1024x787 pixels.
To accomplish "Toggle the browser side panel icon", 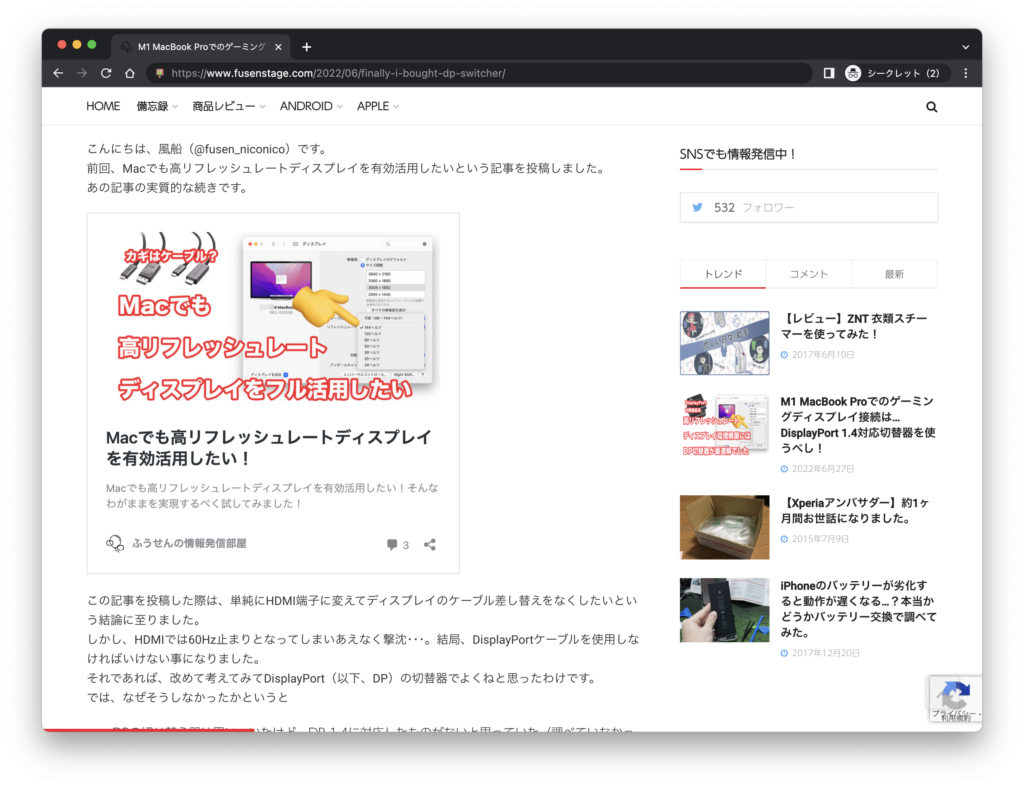I will point(829,73).
